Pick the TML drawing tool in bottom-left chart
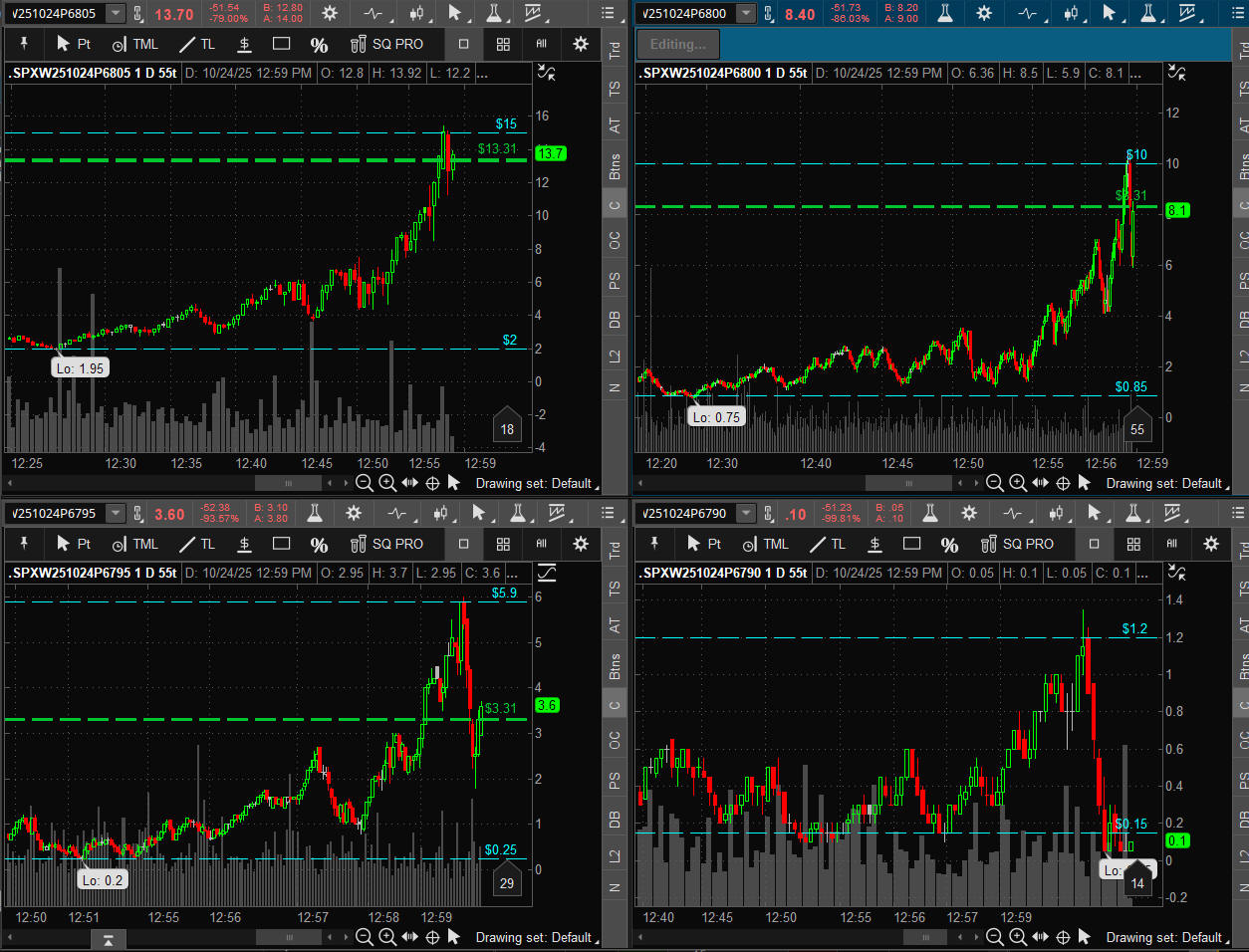The image size is (1249, 952). click(x=135, y=544)
